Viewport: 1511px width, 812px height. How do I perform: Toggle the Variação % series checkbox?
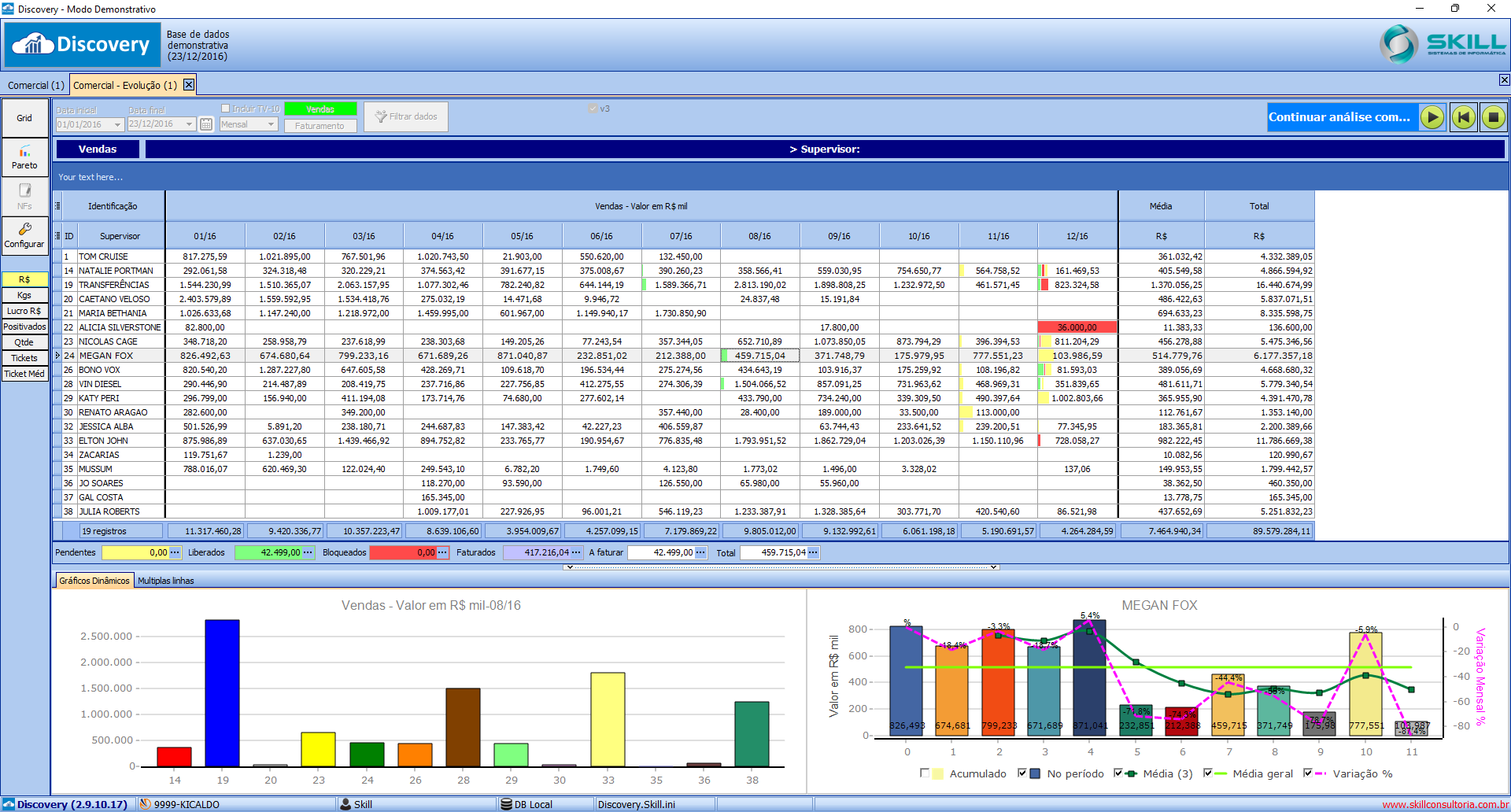tap(1308, 773)
